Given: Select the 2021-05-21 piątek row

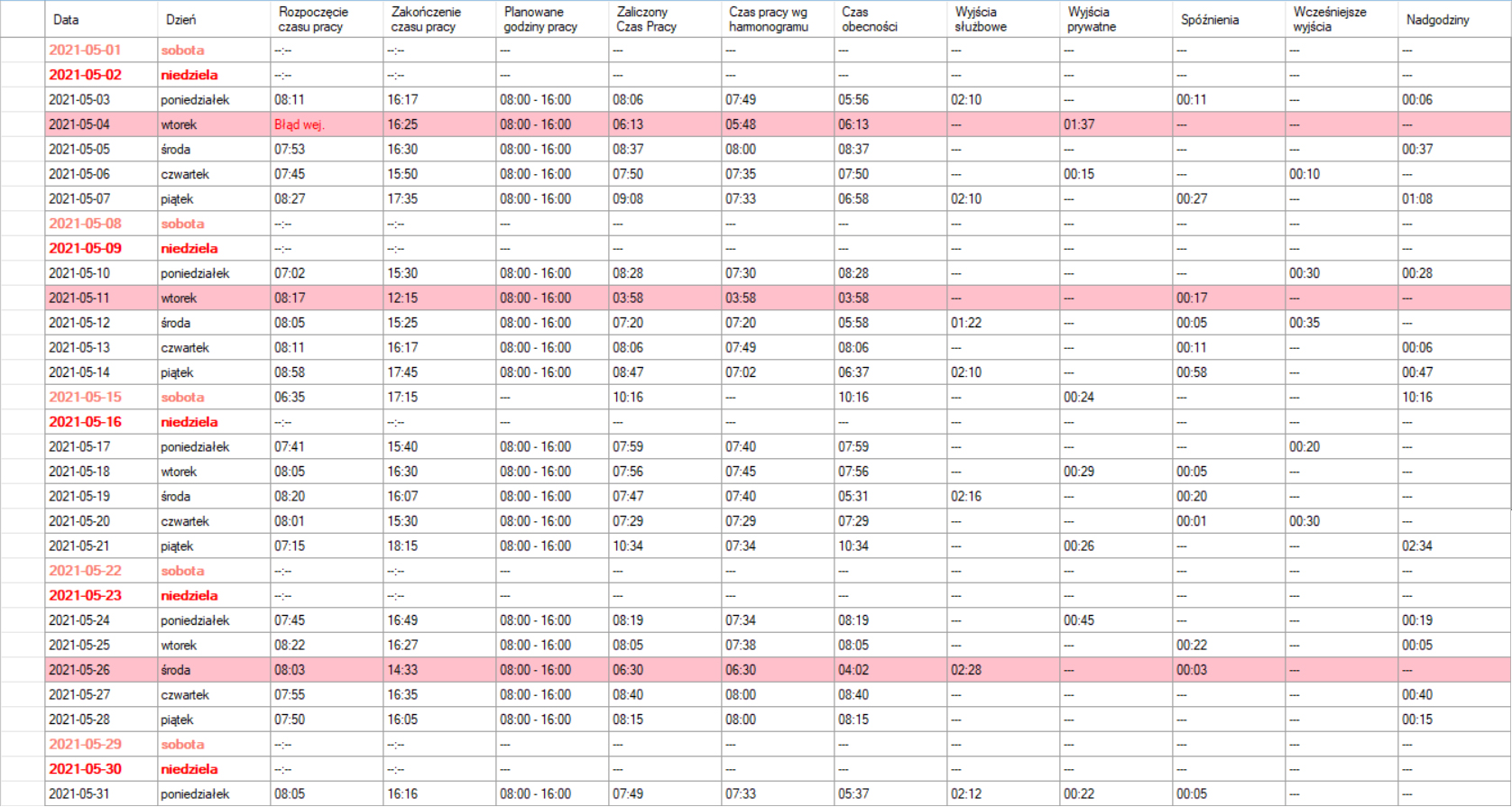Looking at the screenshot, I should coord(778,546).
